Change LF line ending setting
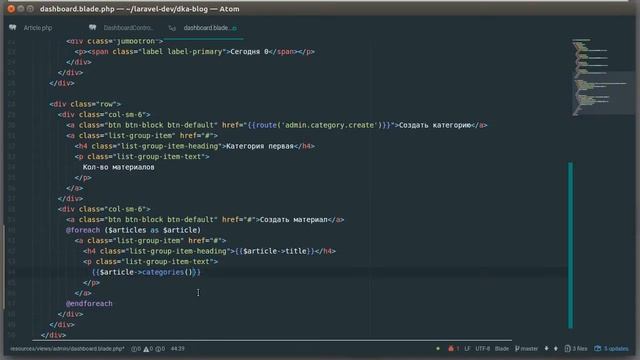The width and height of the screenshot is (640, 360). click(467, 349)
